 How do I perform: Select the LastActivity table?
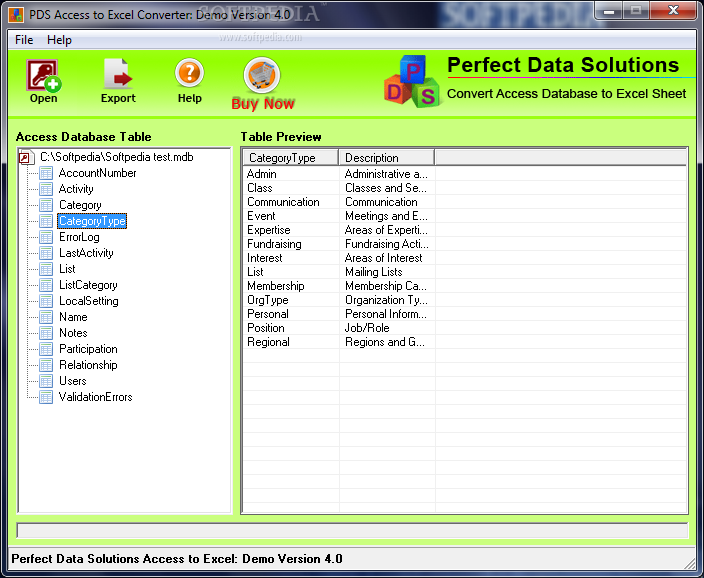click(x=86, y=253)
